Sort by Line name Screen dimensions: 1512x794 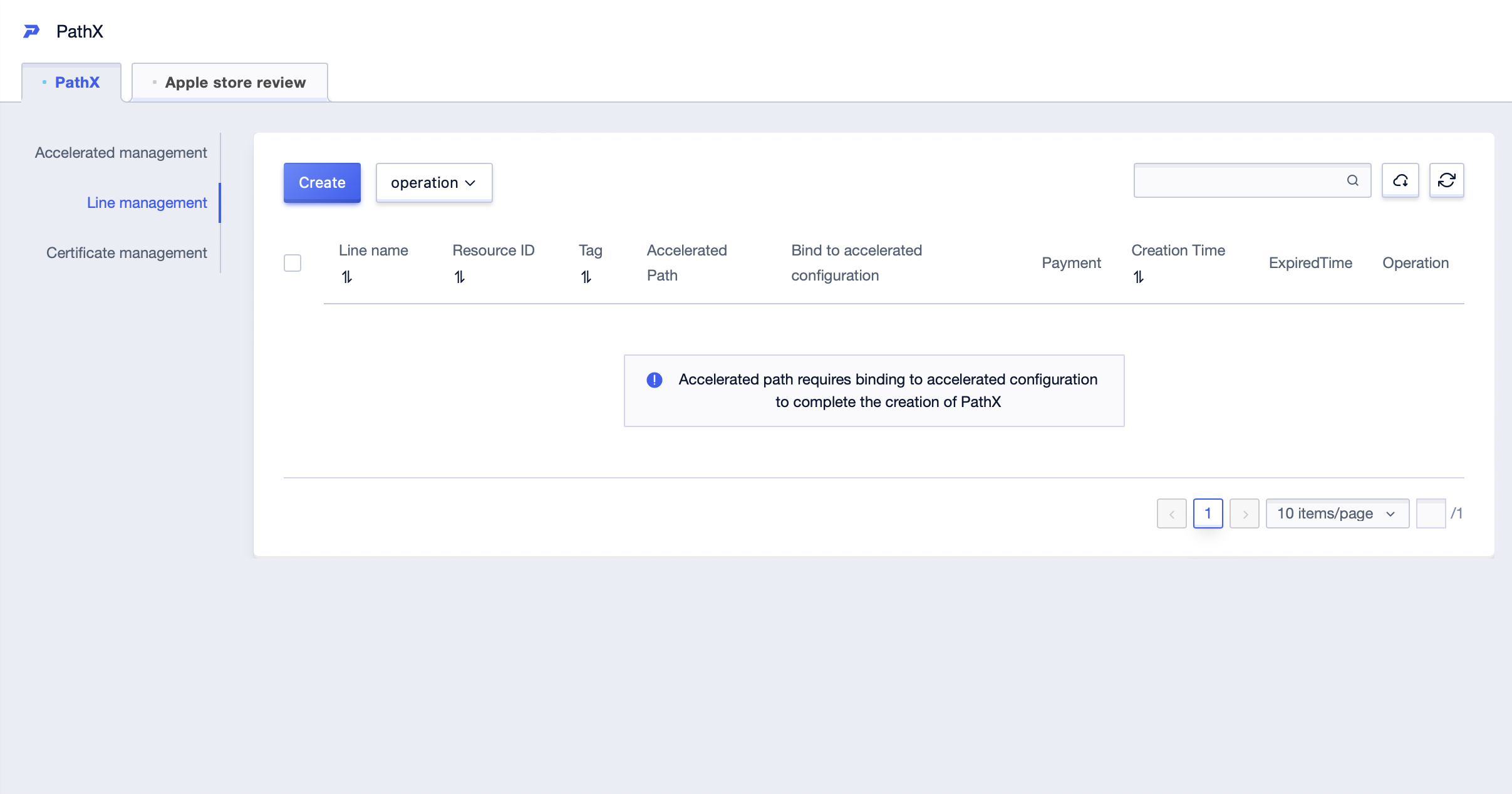347,277
